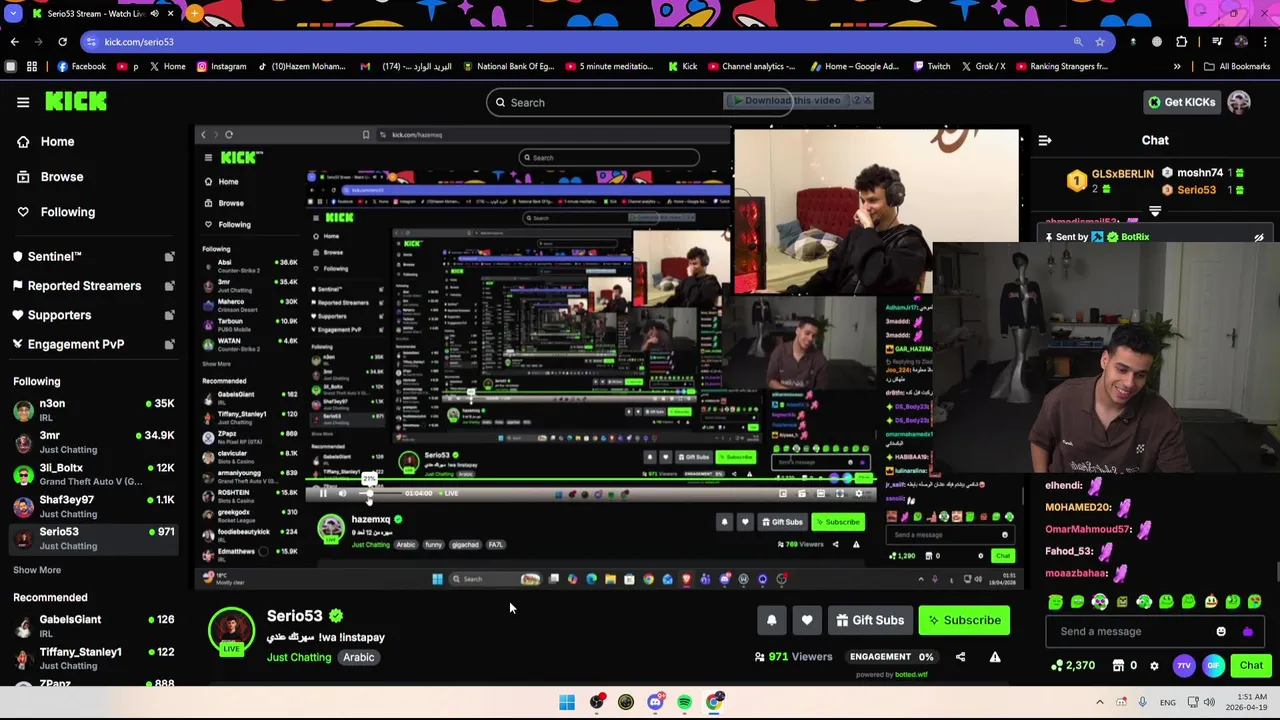Viewport: 1280px width, 720px height.
Task: Open the Instagram bookmark in the bookmarks bar
Action: click(221, 67)
